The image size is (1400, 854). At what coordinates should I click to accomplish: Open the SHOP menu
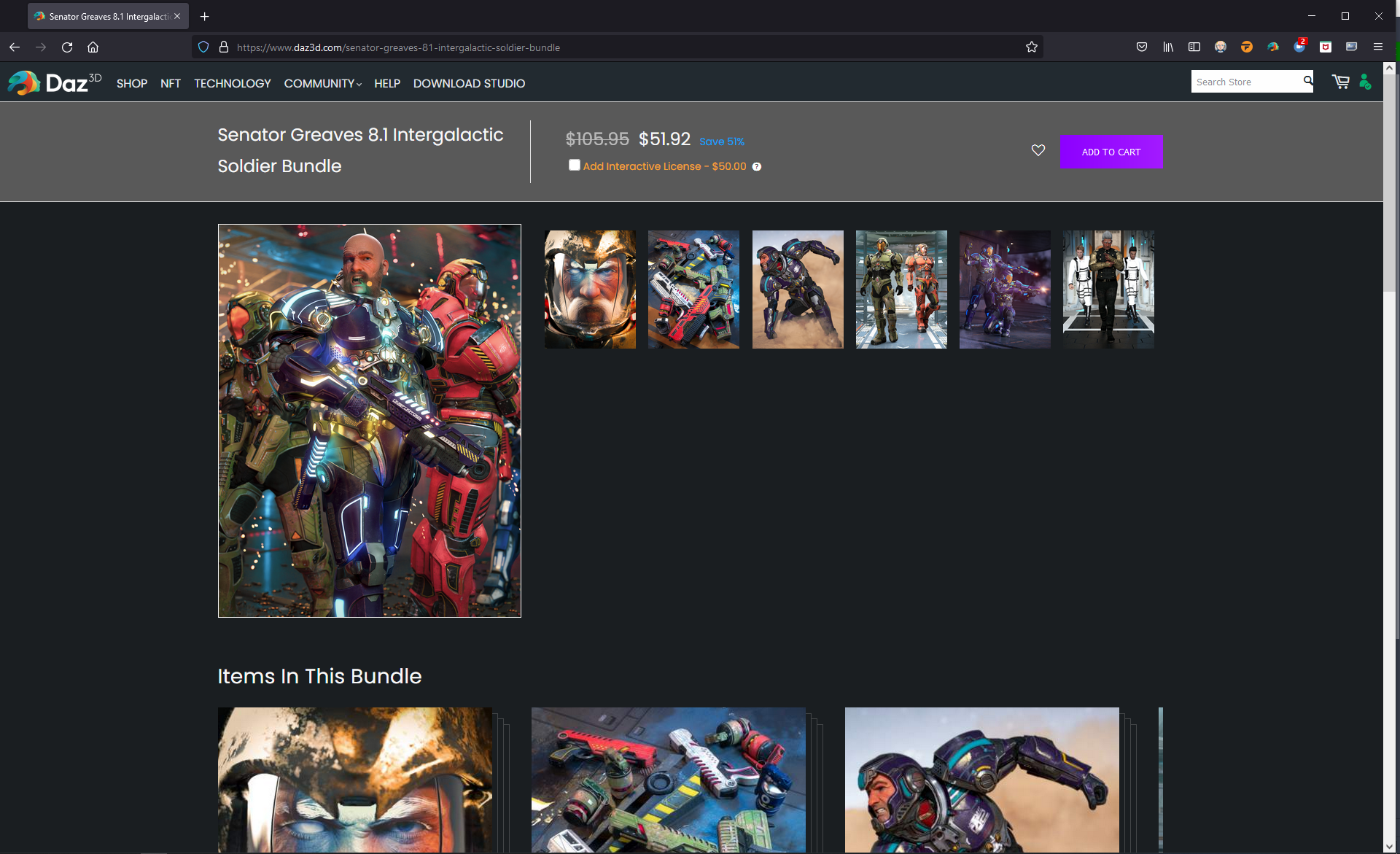(x=132, y=84)
